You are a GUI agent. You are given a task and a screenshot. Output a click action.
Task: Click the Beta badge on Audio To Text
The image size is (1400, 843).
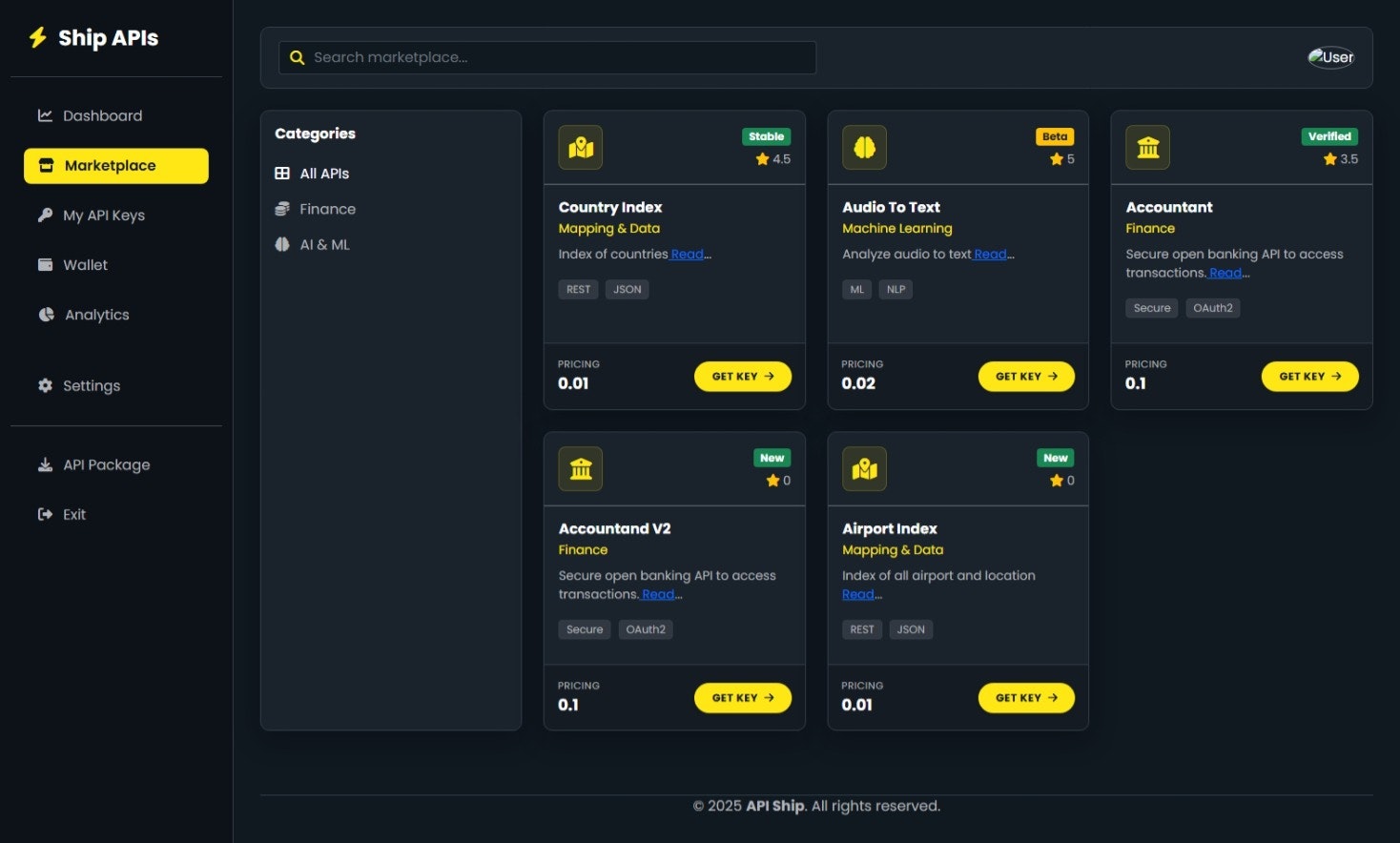coord(1054,136)
